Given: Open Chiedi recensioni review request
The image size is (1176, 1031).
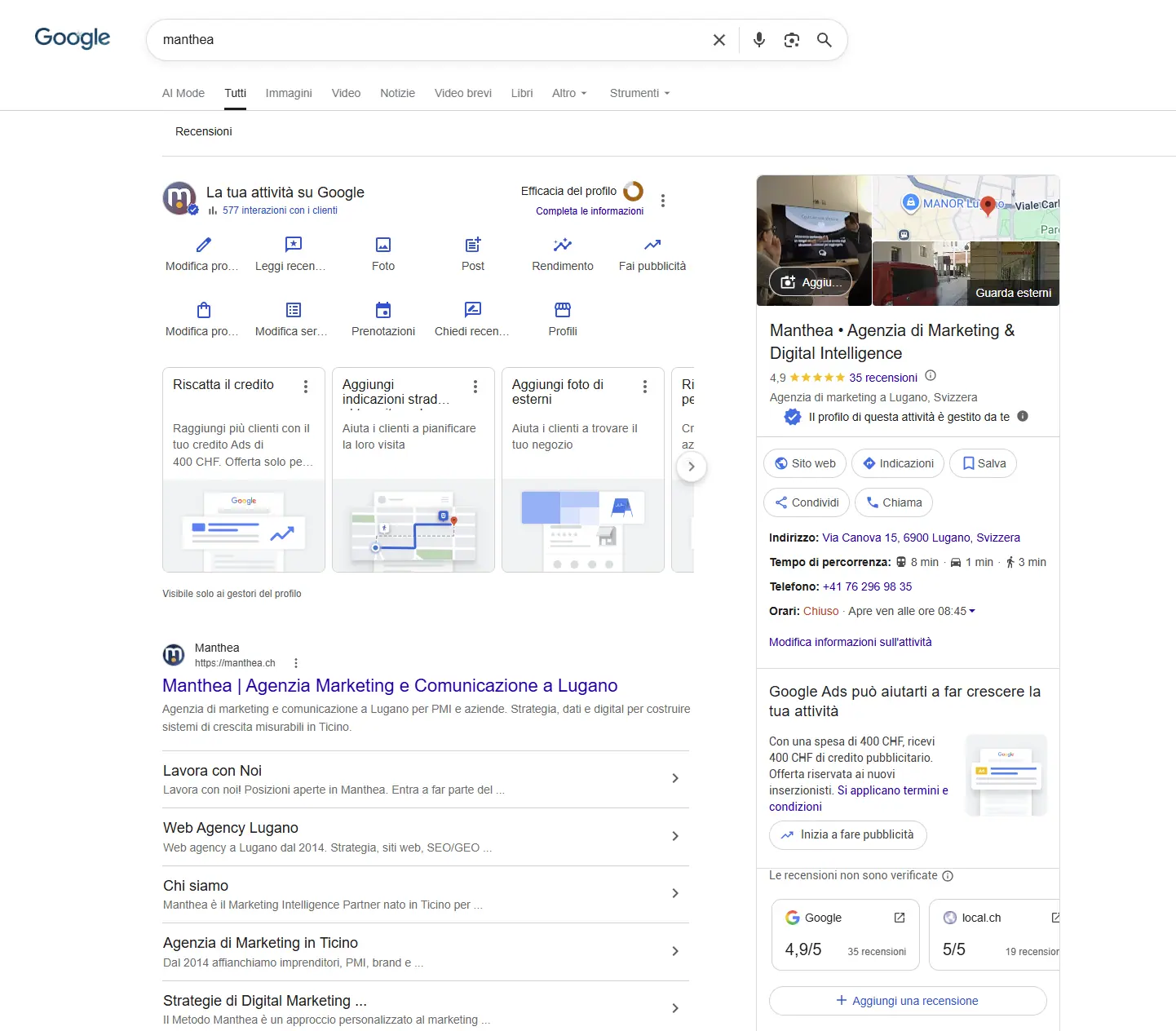Looking at the screenshot, I should pyautogui.click(x=473, y=320).
